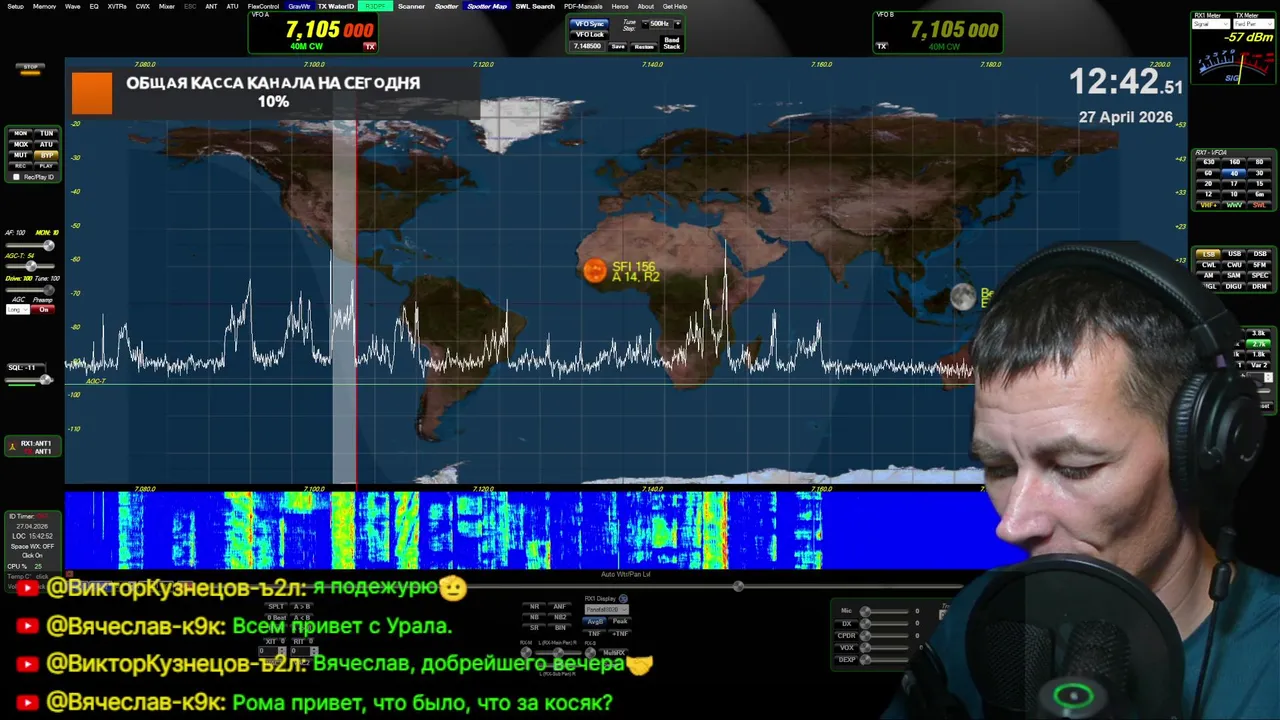Click the orange square in the channel banner

click(92, 93)
